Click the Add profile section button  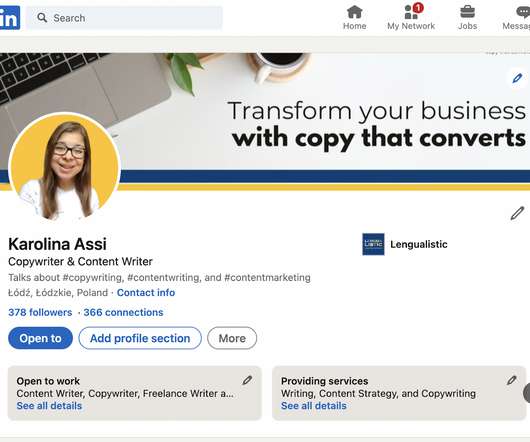(140, 338)
